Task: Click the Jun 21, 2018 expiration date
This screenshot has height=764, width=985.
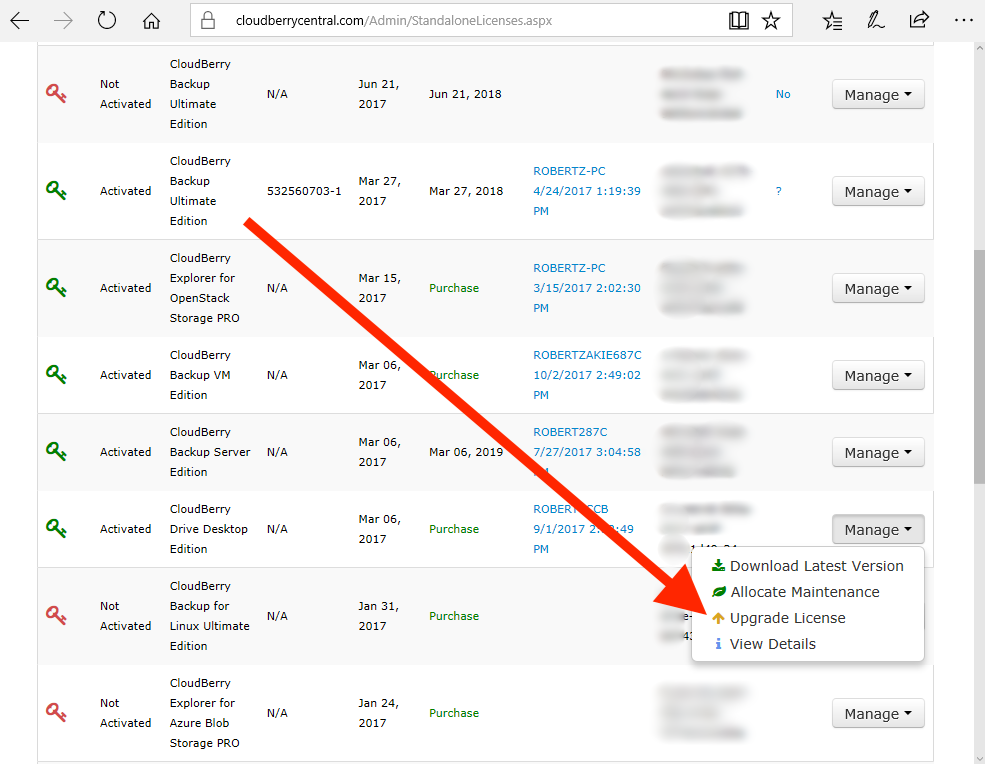Action: [x=465, y=94]
